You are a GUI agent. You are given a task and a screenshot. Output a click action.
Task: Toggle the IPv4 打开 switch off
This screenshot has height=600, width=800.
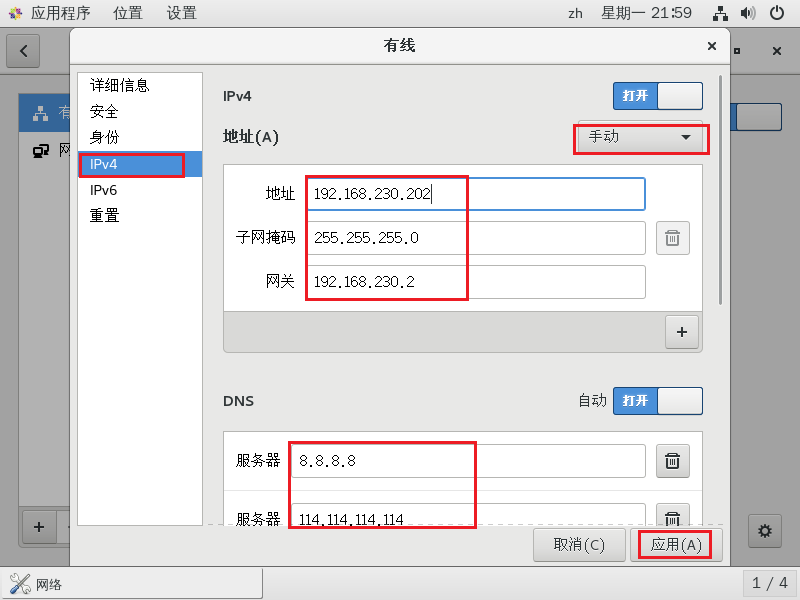657,96
